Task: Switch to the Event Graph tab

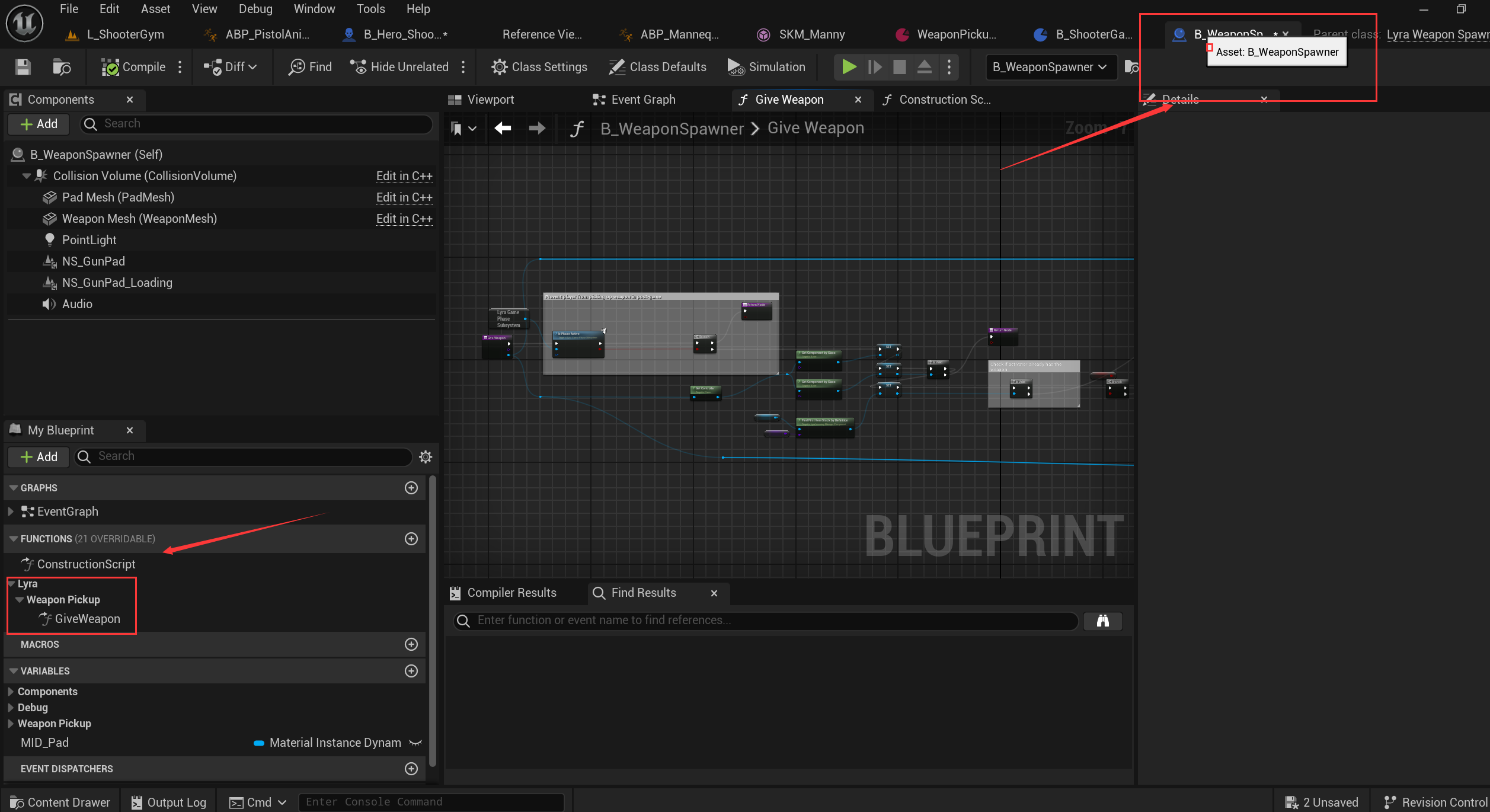Action: point(642,100)
